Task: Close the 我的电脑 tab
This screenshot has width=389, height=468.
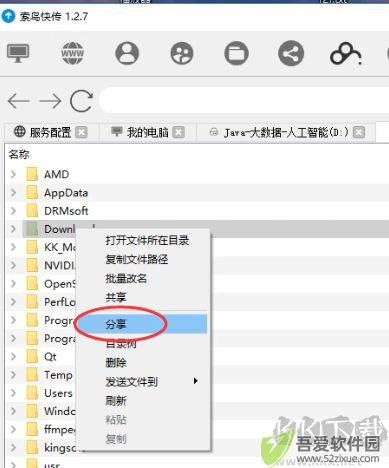Action: [179, 133]
